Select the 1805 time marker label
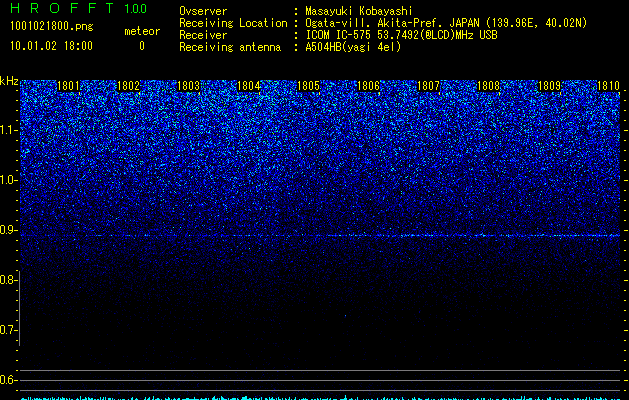The image size is (629, 400). [308, 86]
